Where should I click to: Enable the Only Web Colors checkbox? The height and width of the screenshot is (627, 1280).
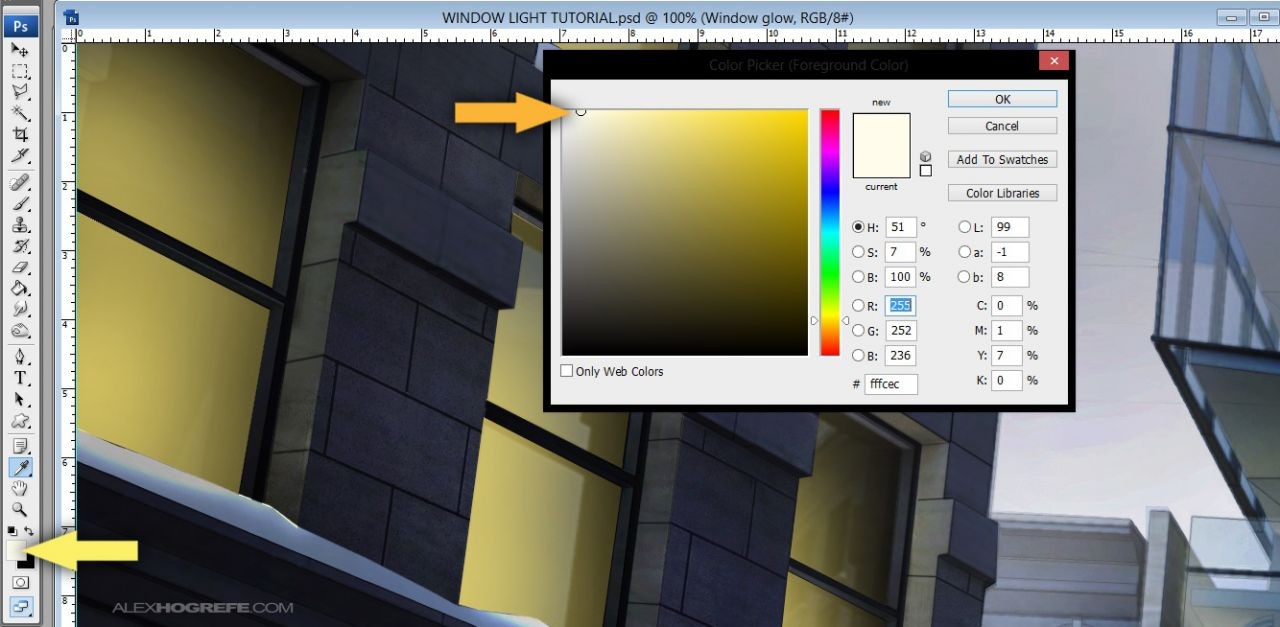pyautogui.click(x=567, y=371)
